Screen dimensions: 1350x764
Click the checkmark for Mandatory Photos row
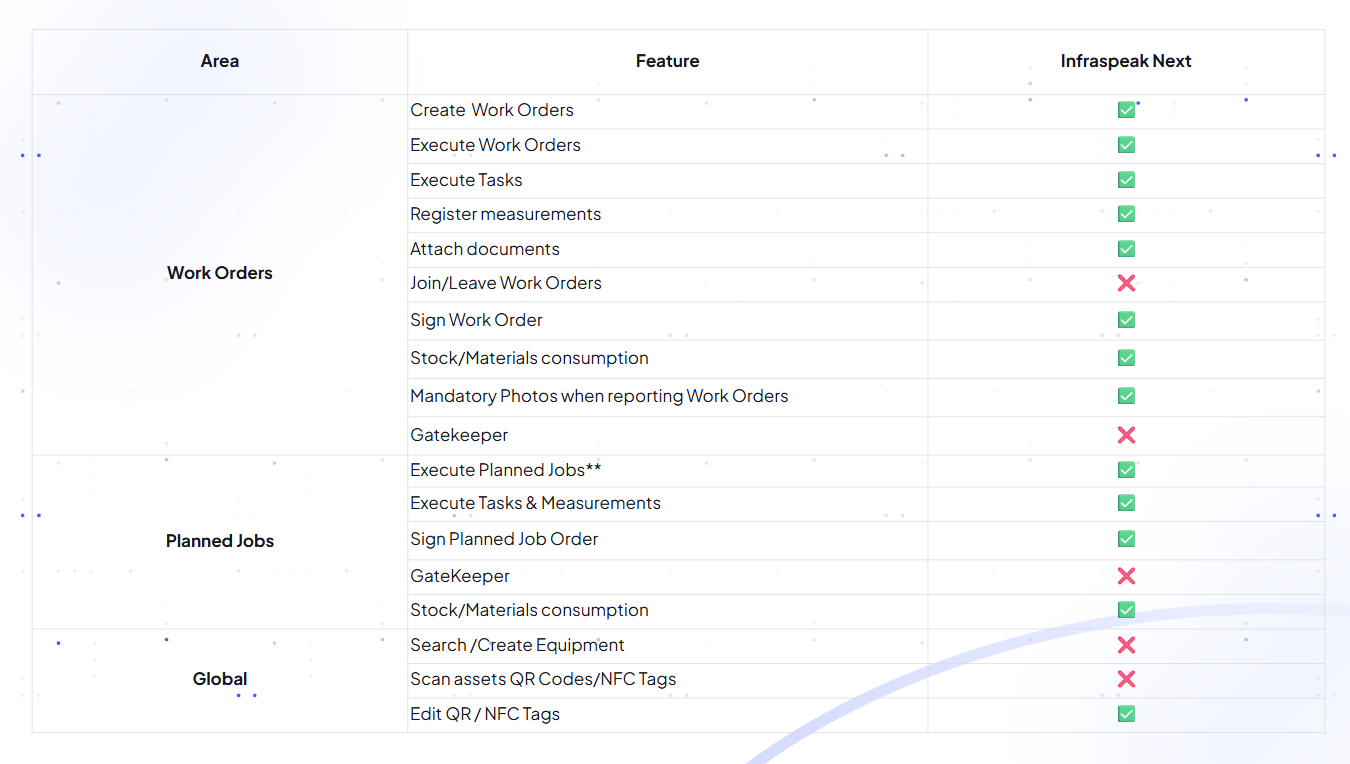tap(1126, 396)
